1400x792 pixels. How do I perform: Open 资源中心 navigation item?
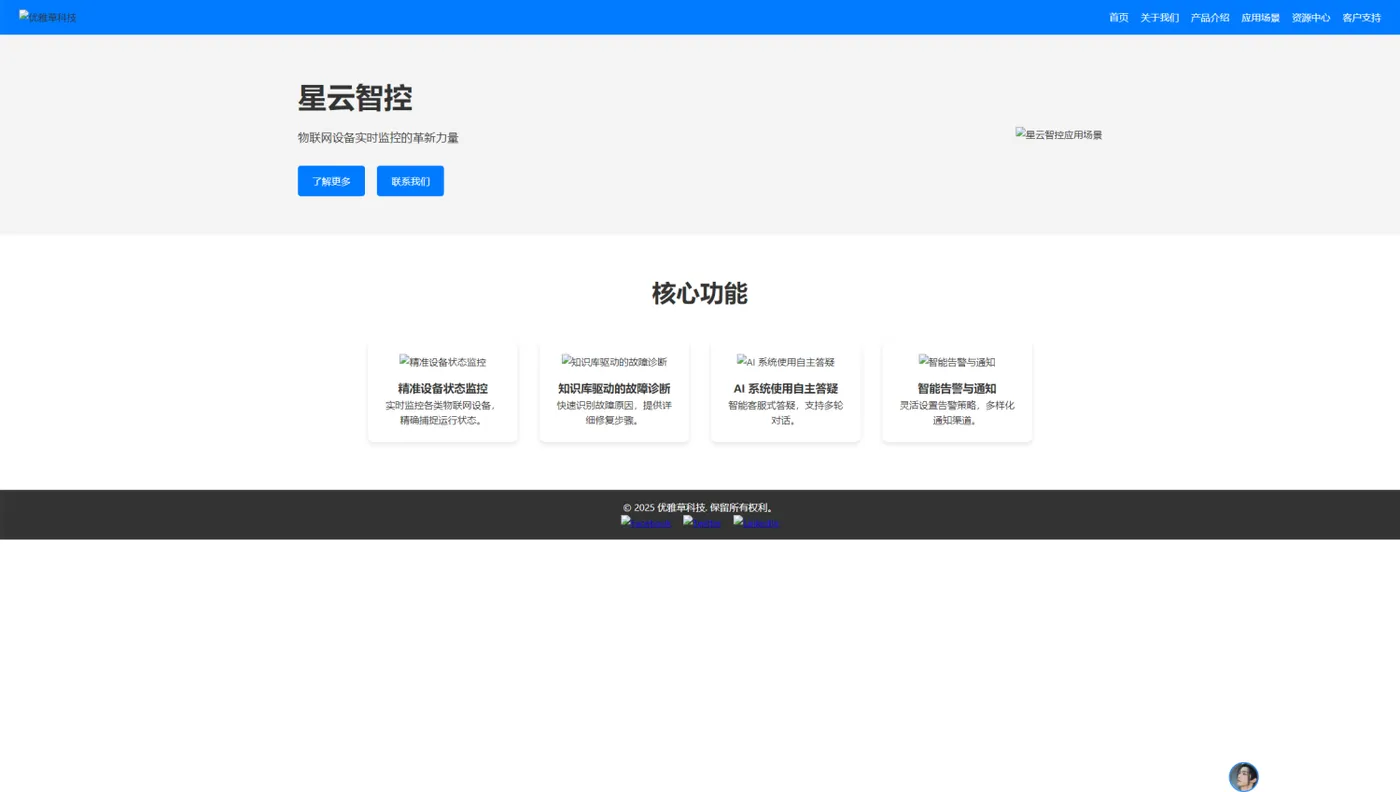[1311, 18]
